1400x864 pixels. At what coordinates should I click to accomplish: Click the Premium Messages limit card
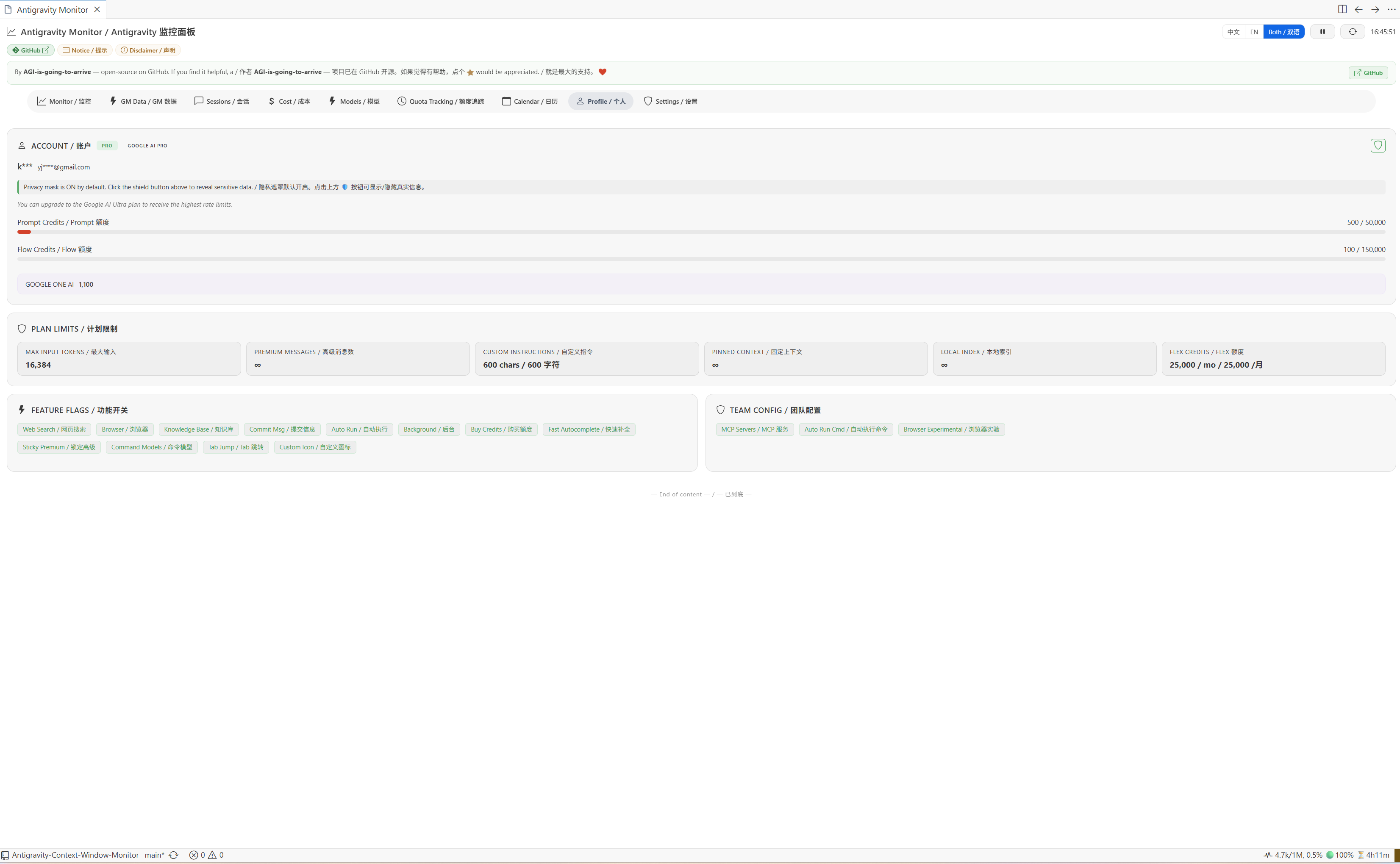point(358,359)
